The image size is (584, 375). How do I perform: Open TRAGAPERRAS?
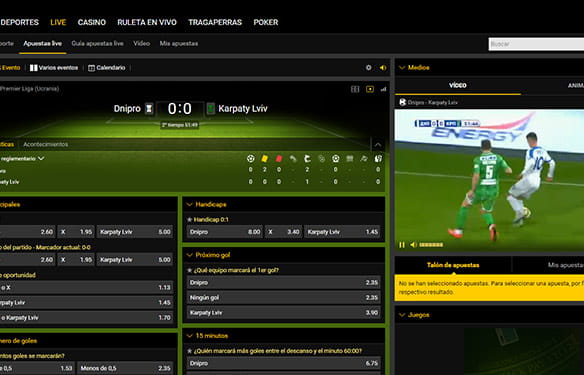click(x=215, y=22)
